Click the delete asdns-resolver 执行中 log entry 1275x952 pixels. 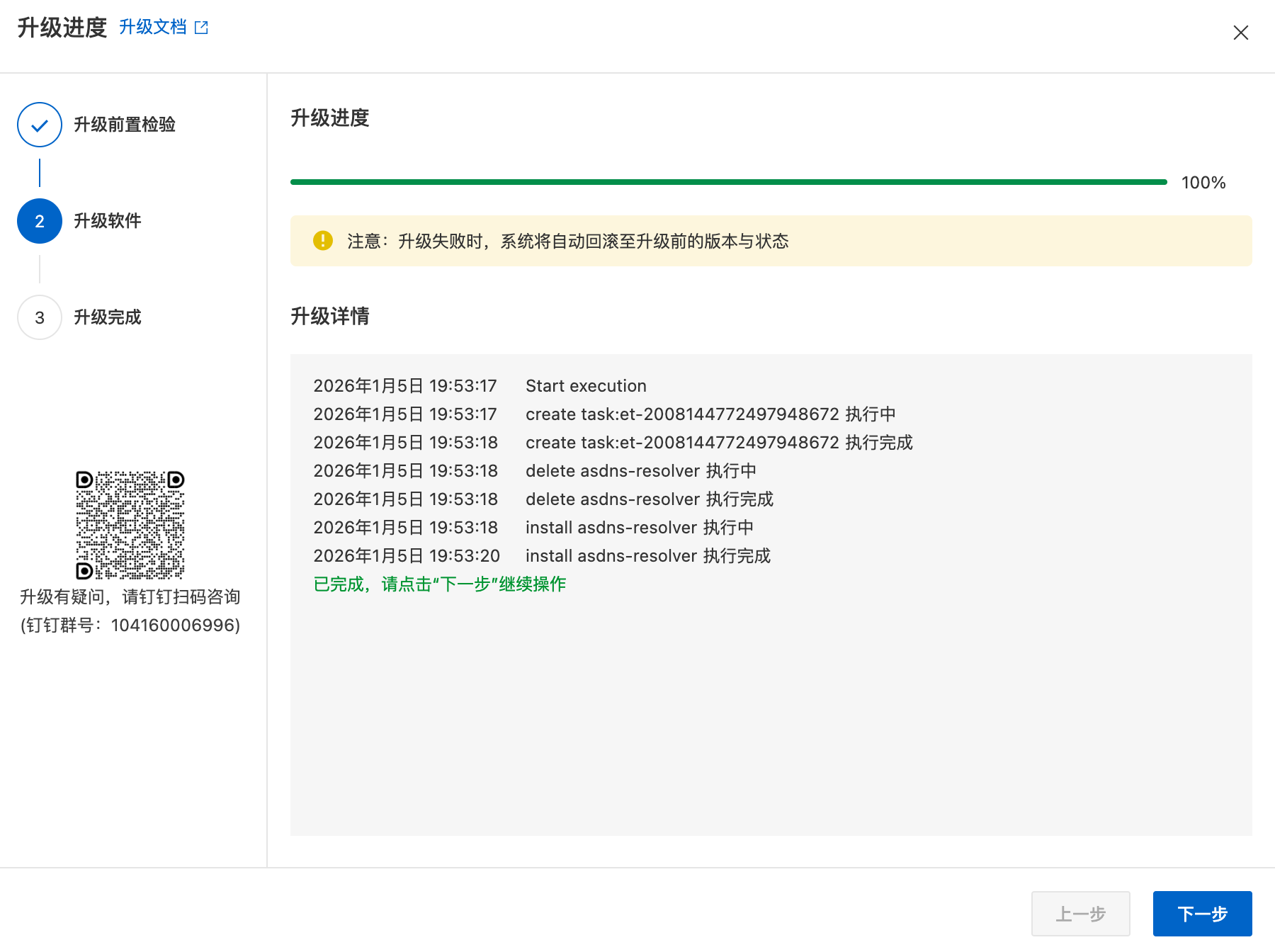click(641, 471)
